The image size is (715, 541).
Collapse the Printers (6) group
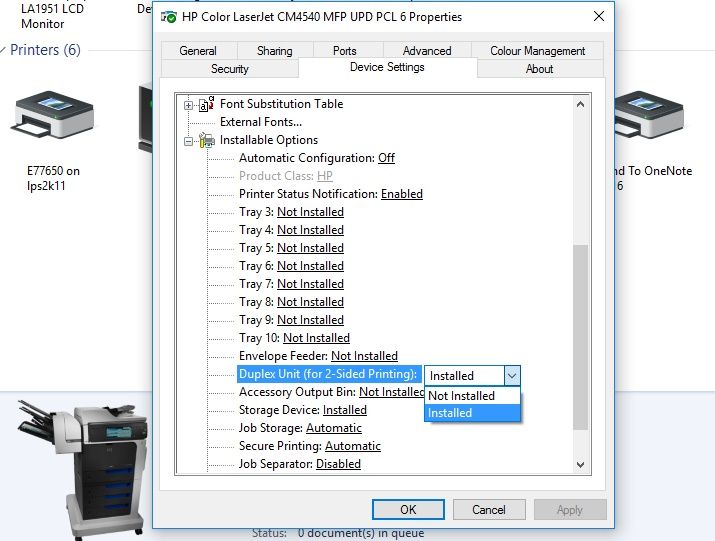point(3,50)
